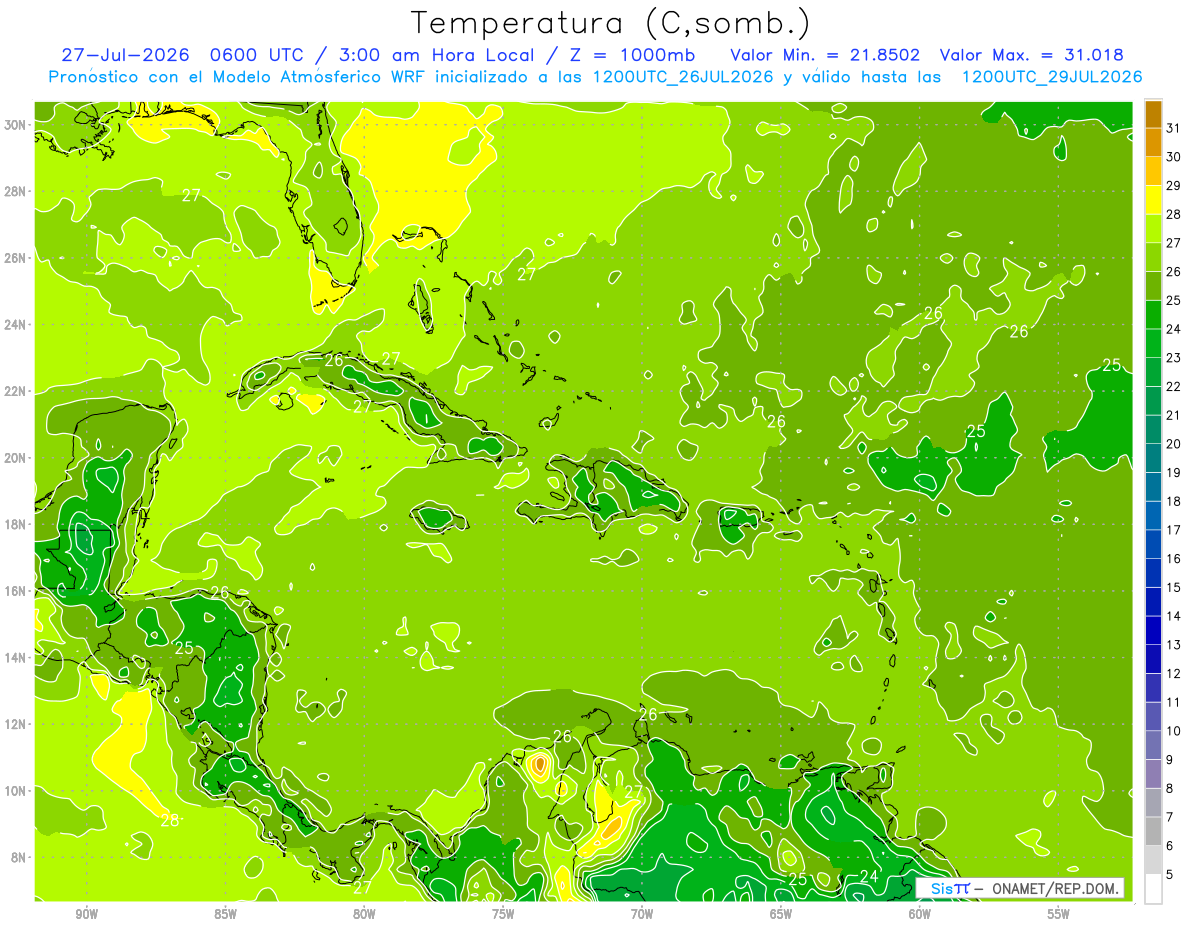Click the "14N" latitude axis label
The image size is (1200, 927).
(15, 658)
